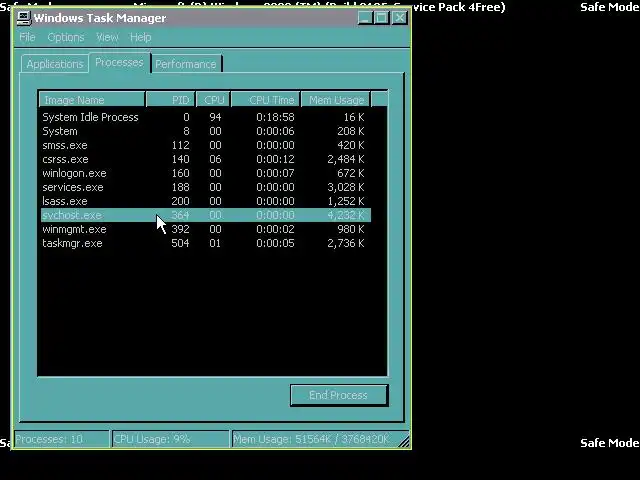Select the csrss.exe process
The width and height of the screenshot is (640, 480).
click(x=206, y=159)
